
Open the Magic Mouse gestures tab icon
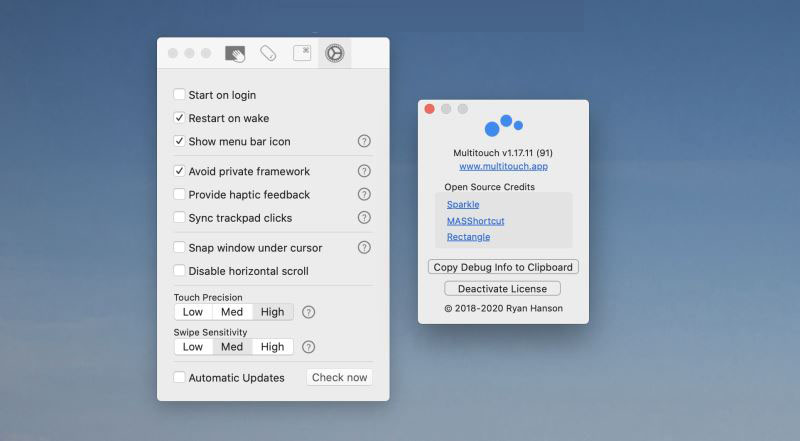click(x=268, y=53)
